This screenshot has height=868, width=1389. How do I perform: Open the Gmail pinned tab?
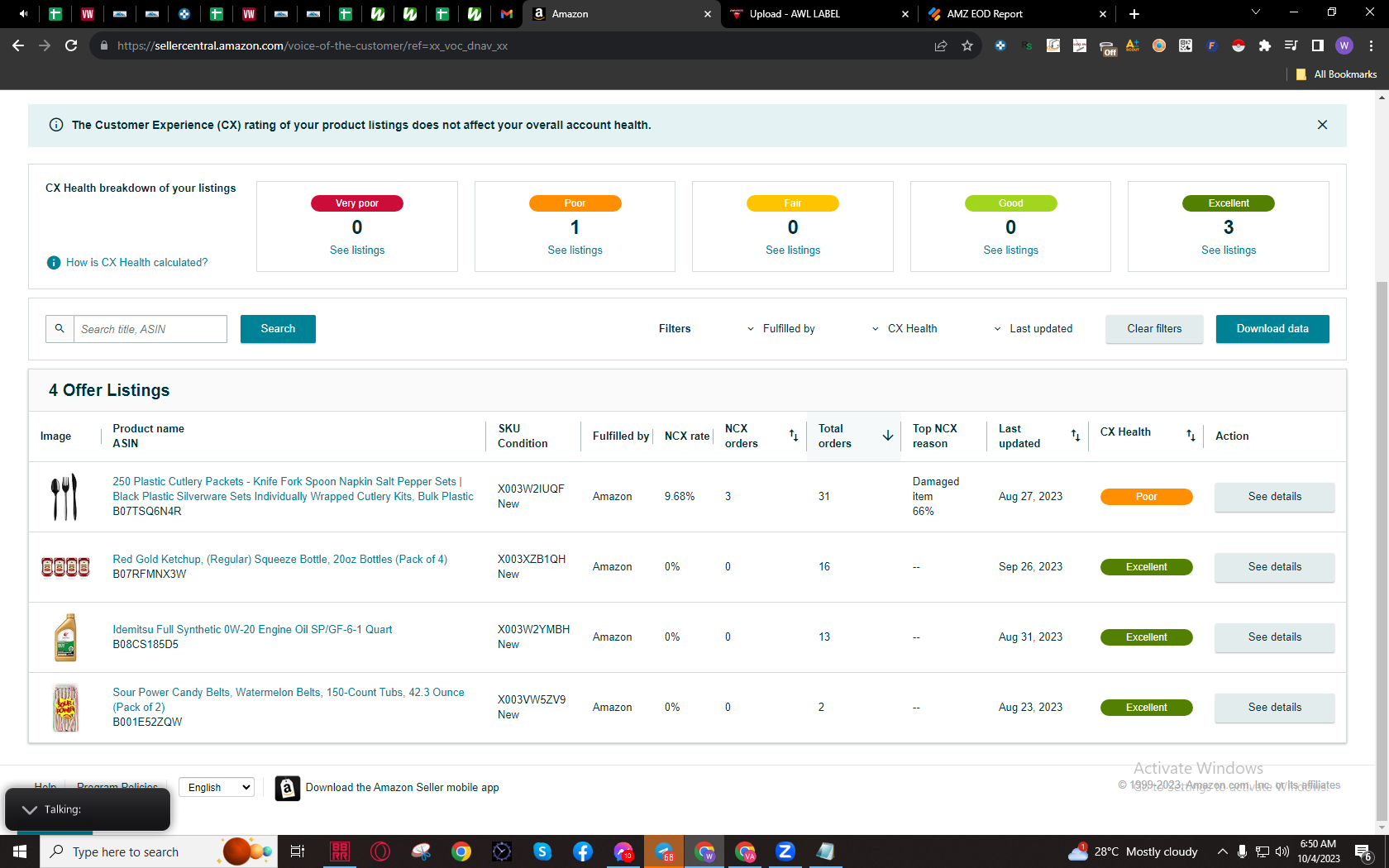click(x=507, y=14)
